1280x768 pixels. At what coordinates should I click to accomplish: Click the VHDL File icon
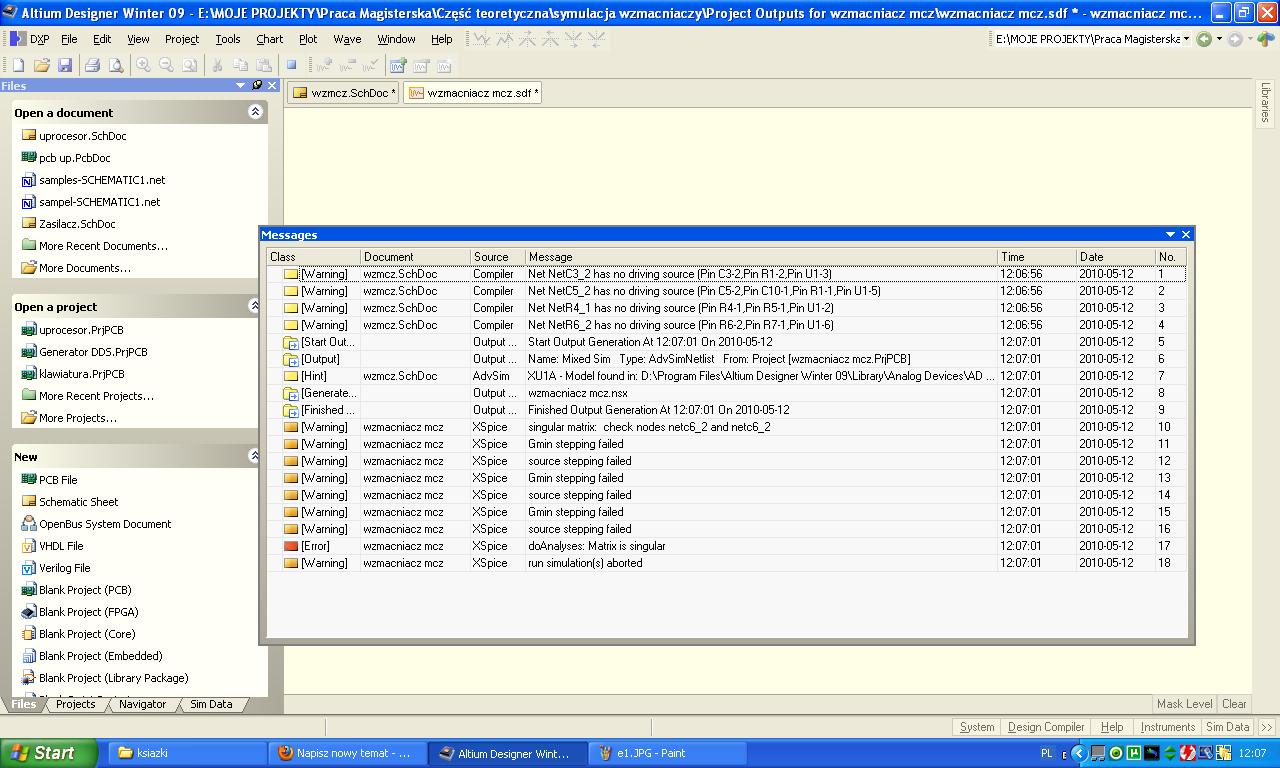[29, 546]
